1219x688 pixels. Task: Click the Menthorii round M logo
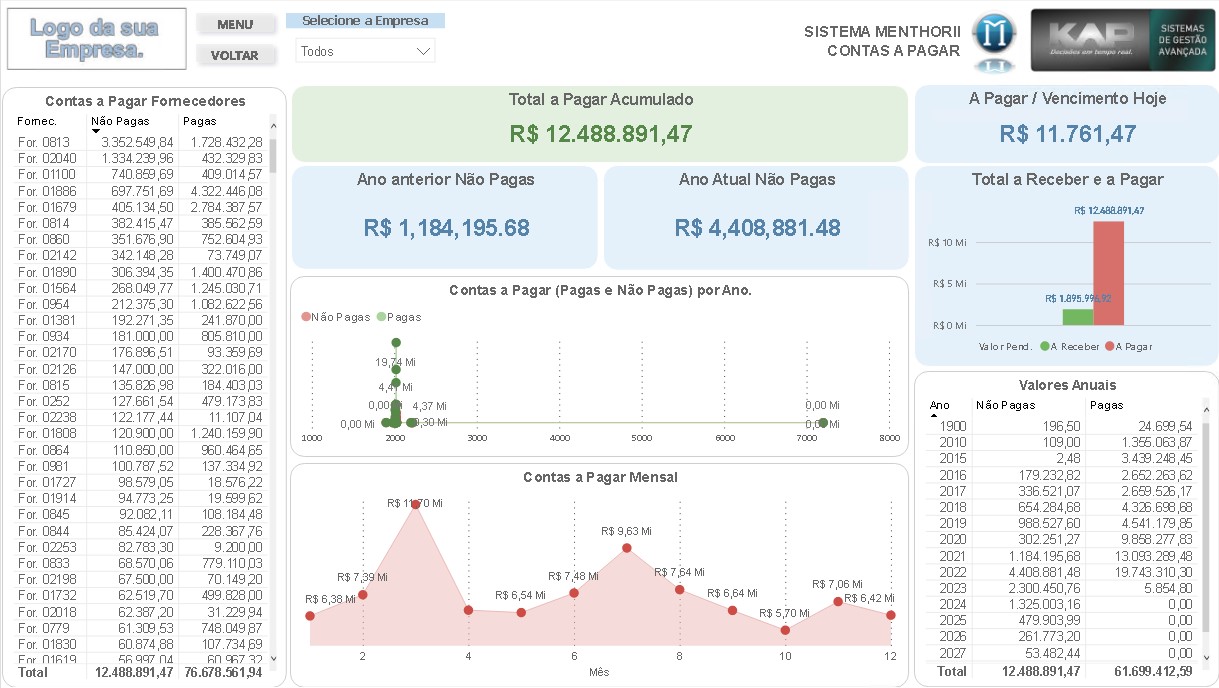tap(994, 41)
